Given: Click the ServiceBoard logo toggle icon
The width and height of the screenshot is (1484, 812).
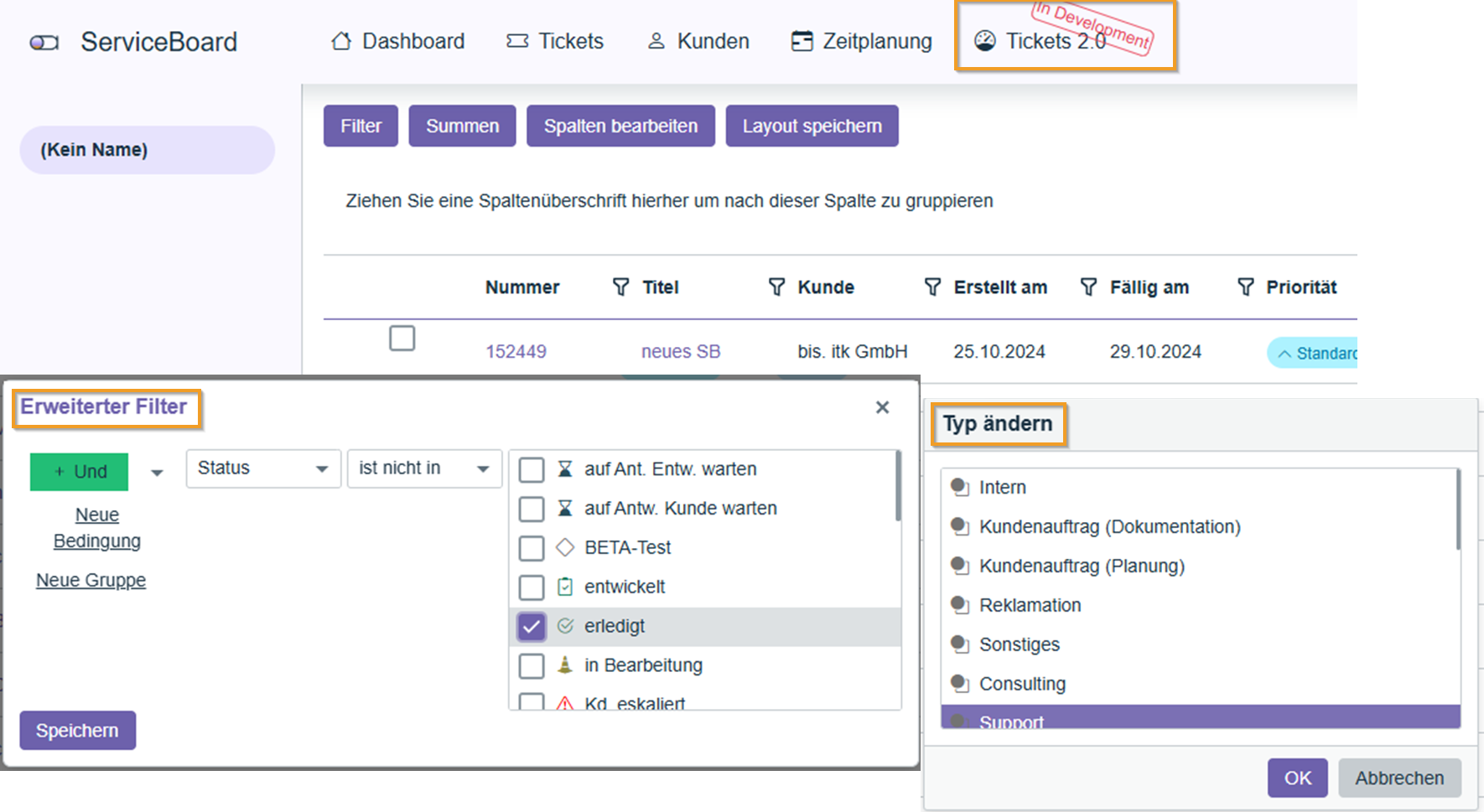Looking at the screenshot, I should 44,43.
